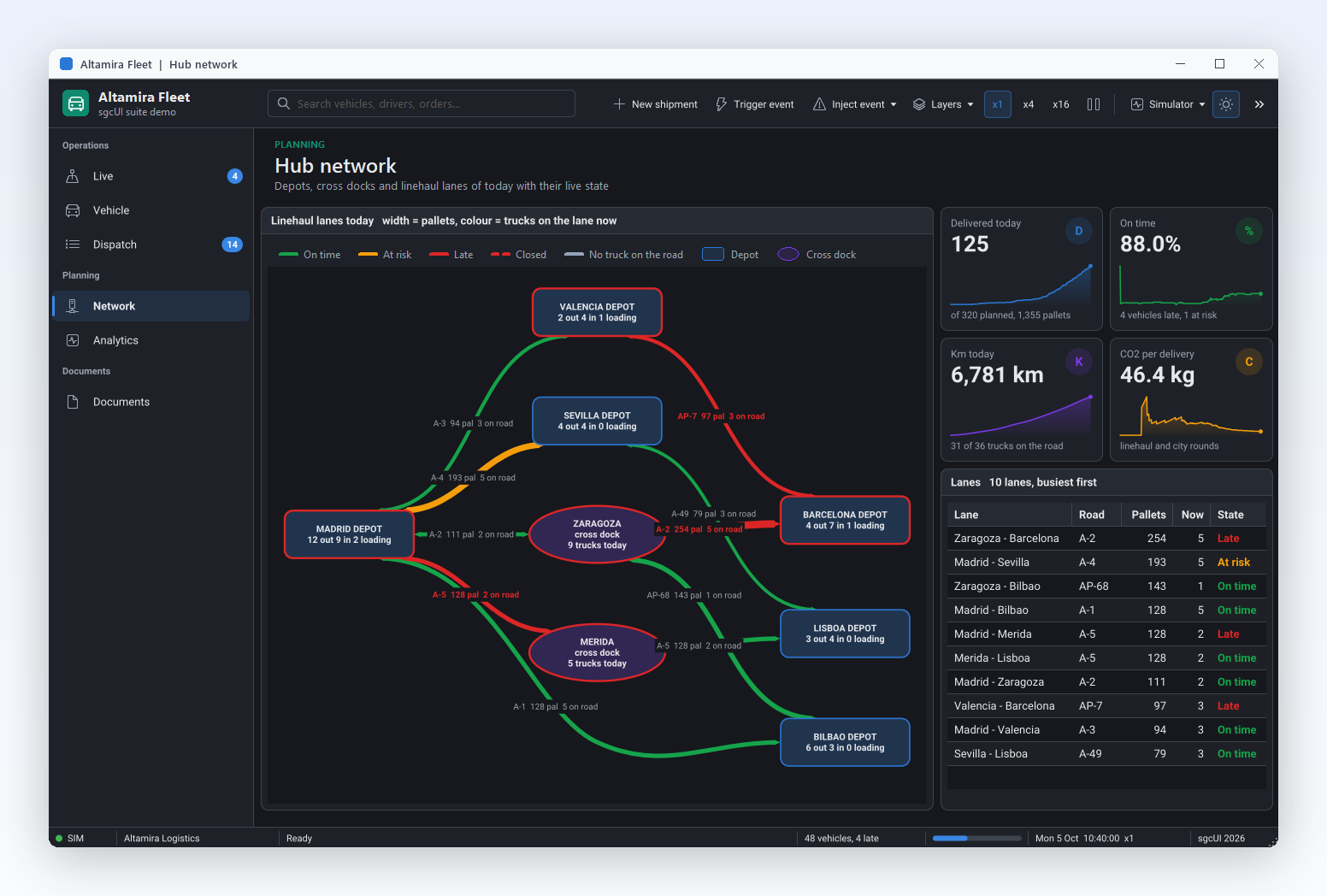Select the Valencia Depot node

click(597, 312)
